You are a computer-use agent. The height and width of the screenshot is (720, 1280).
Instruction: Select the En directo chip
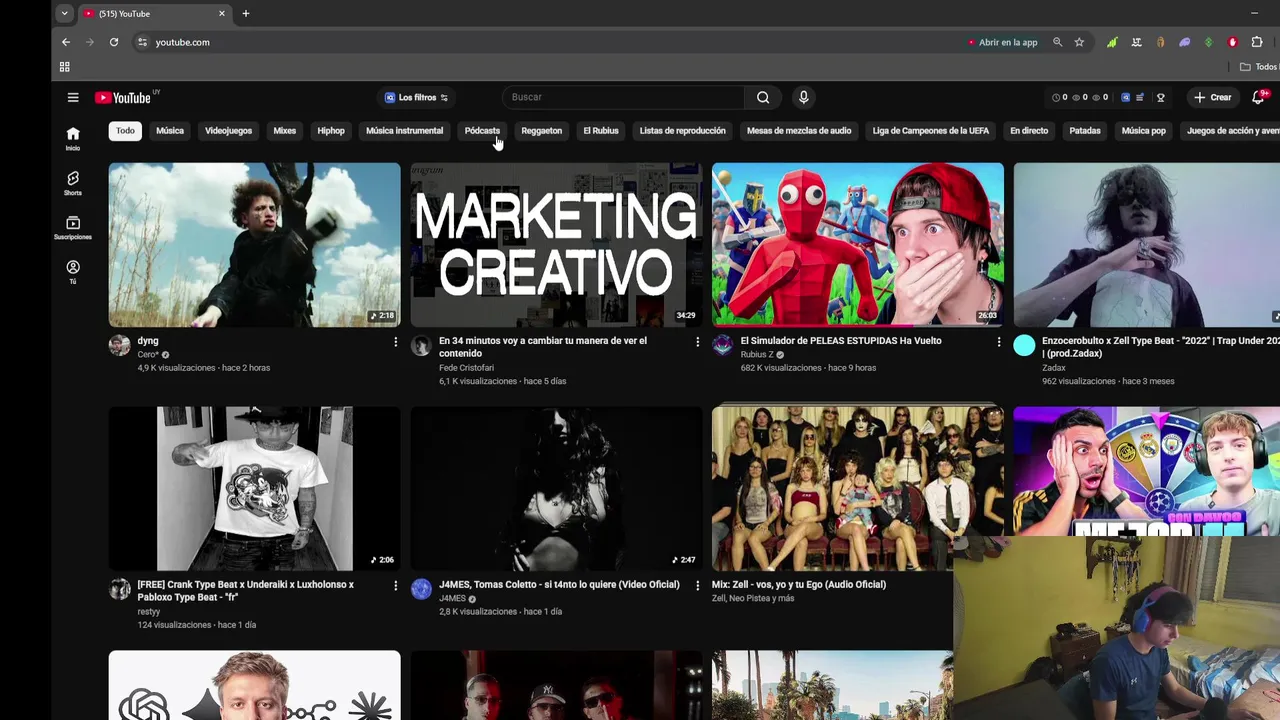pyautogui.click(x=1029, y=131)
